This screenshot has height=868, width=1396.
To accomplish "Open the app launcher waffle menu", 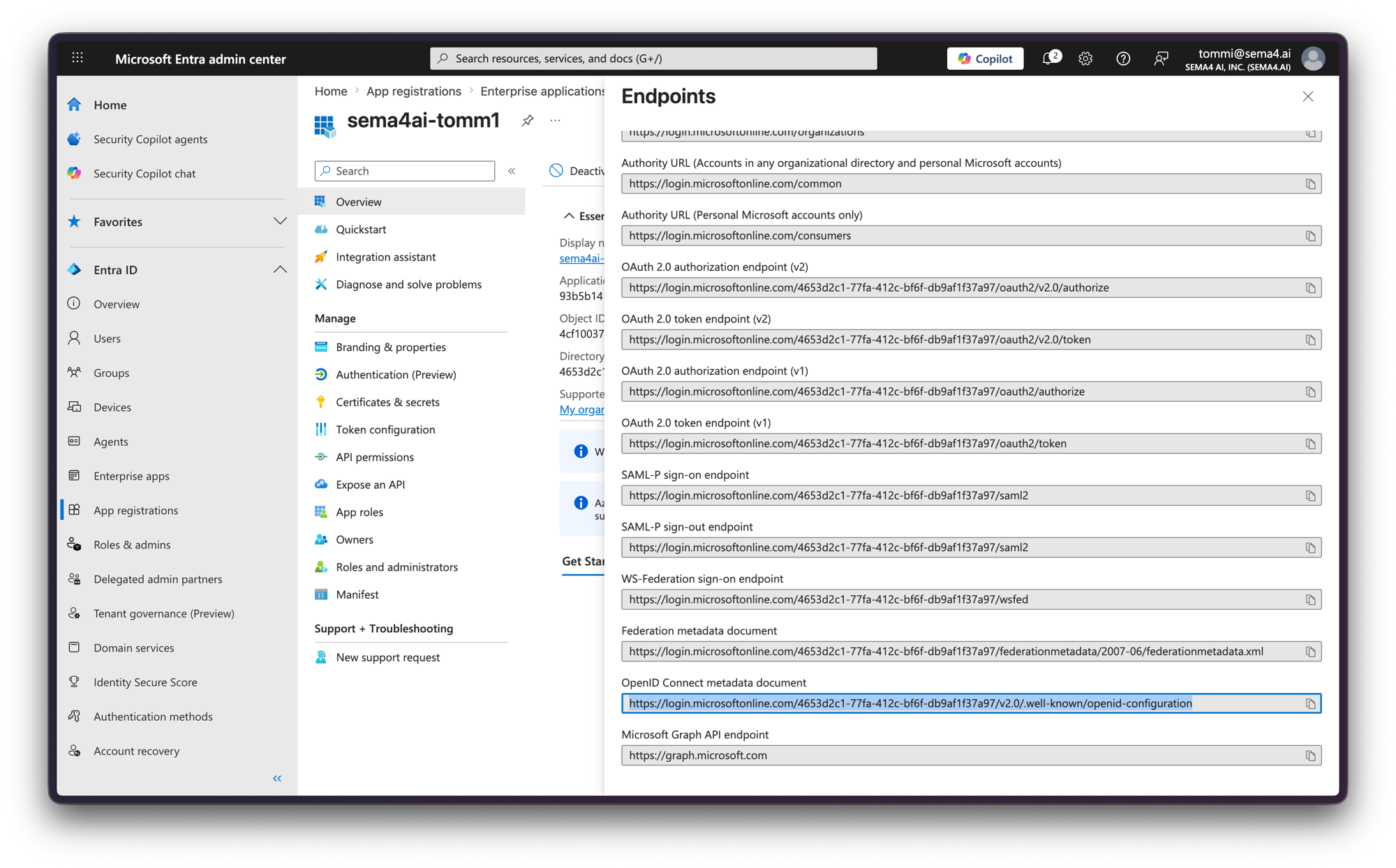I will (77, 58).
